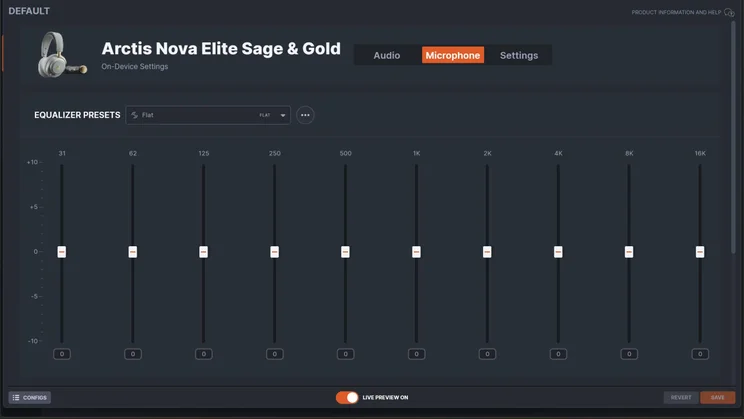Switch to the Audio tab
This screenshot has width=744, height=419.
click(387, 56)
